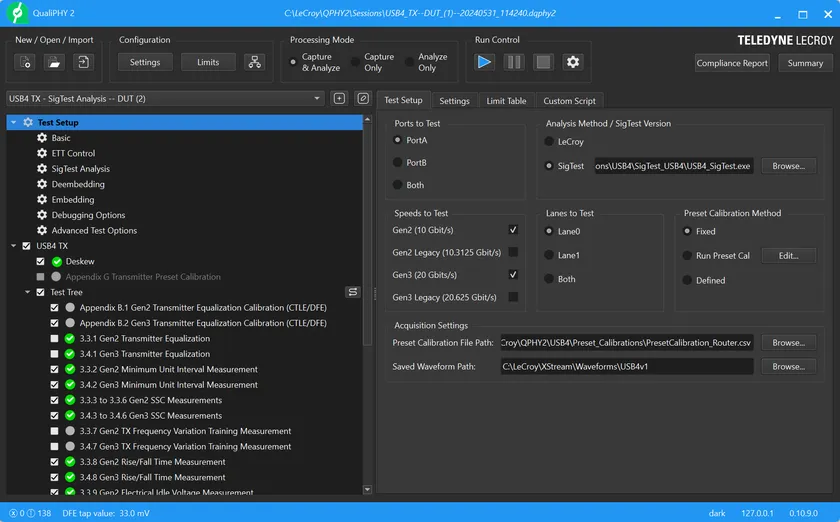Viewport: 840px width, 522px height.
Task: Open the Custom Script tab
Action: click(569, 101)
